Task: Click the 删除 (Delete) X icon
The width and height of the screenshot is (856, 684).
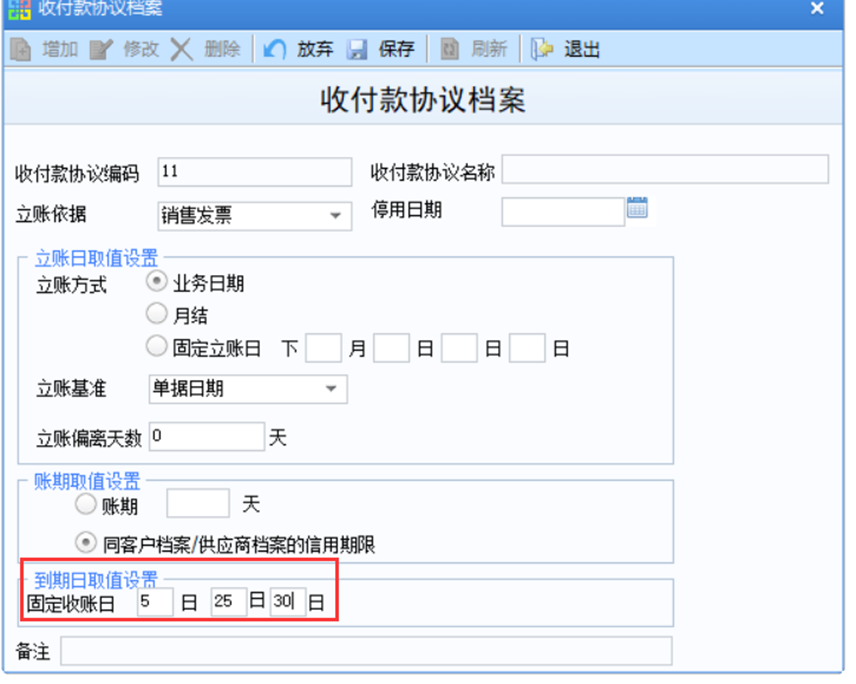Action: coord(182,50)
